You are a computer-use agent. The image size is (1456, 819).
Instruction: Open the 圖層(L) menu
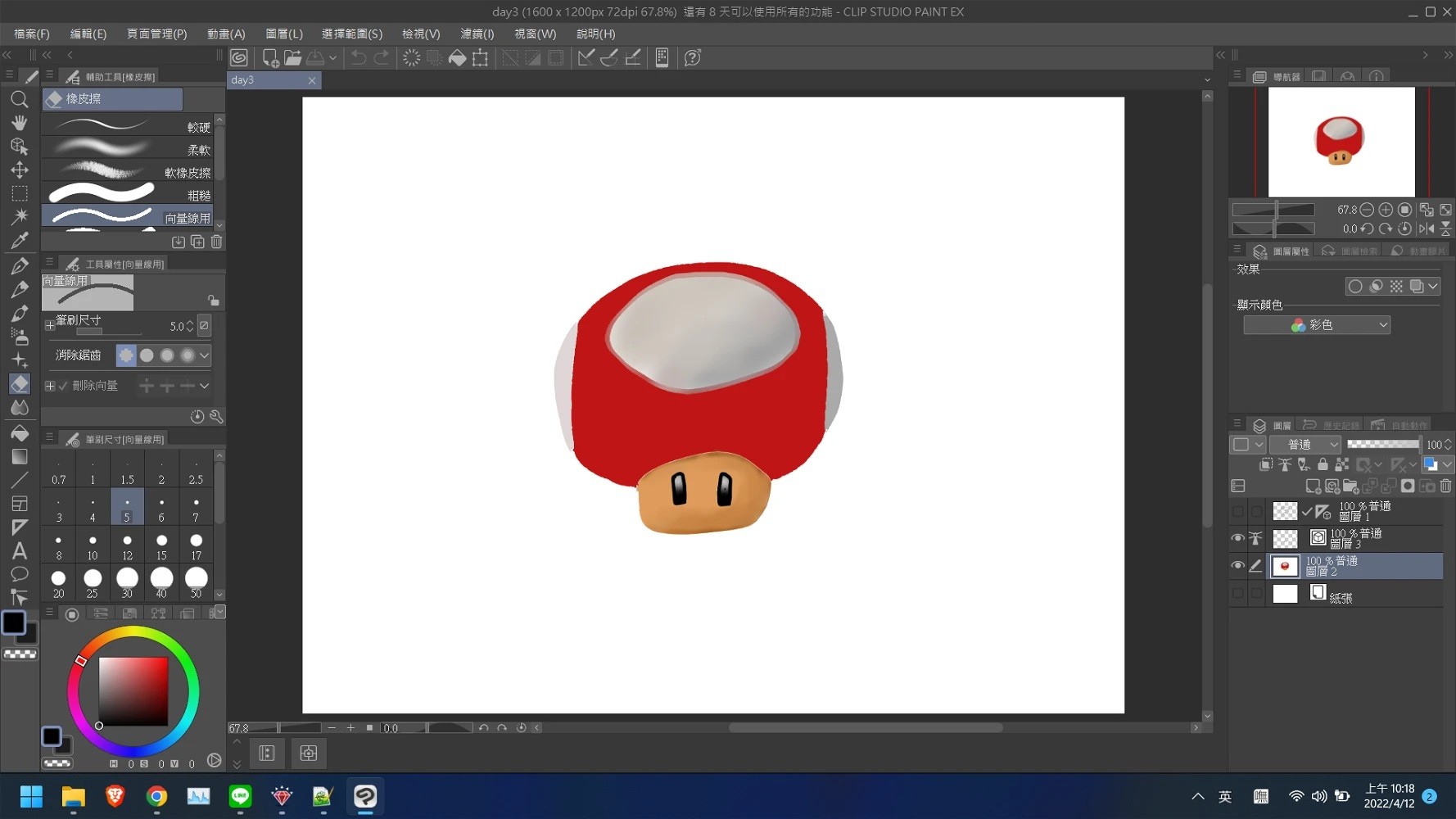point(284,34)
